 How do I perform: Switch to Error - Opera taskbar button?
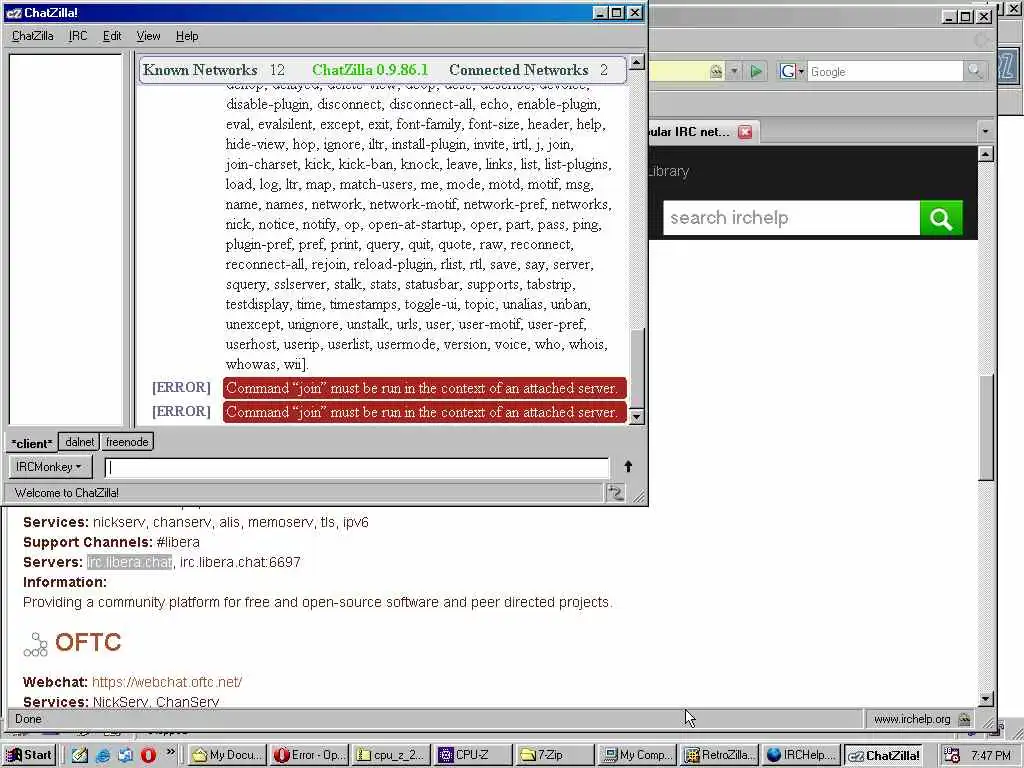coord(310,755)
